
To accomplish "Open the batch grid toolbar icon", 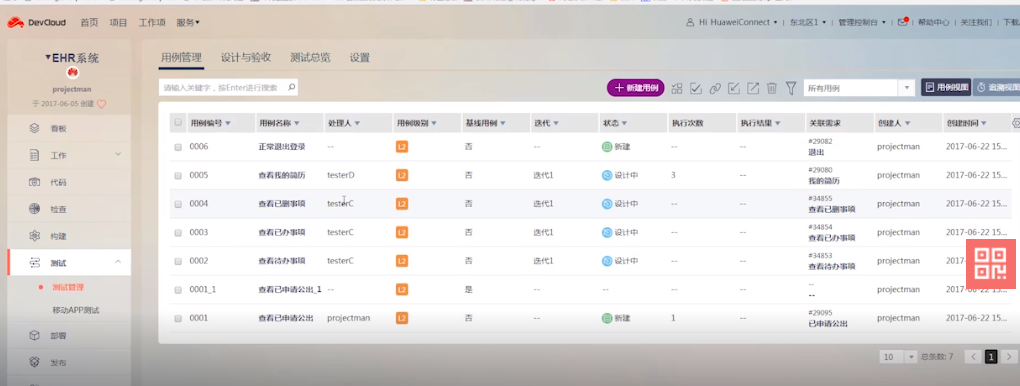I will (677, 89).
